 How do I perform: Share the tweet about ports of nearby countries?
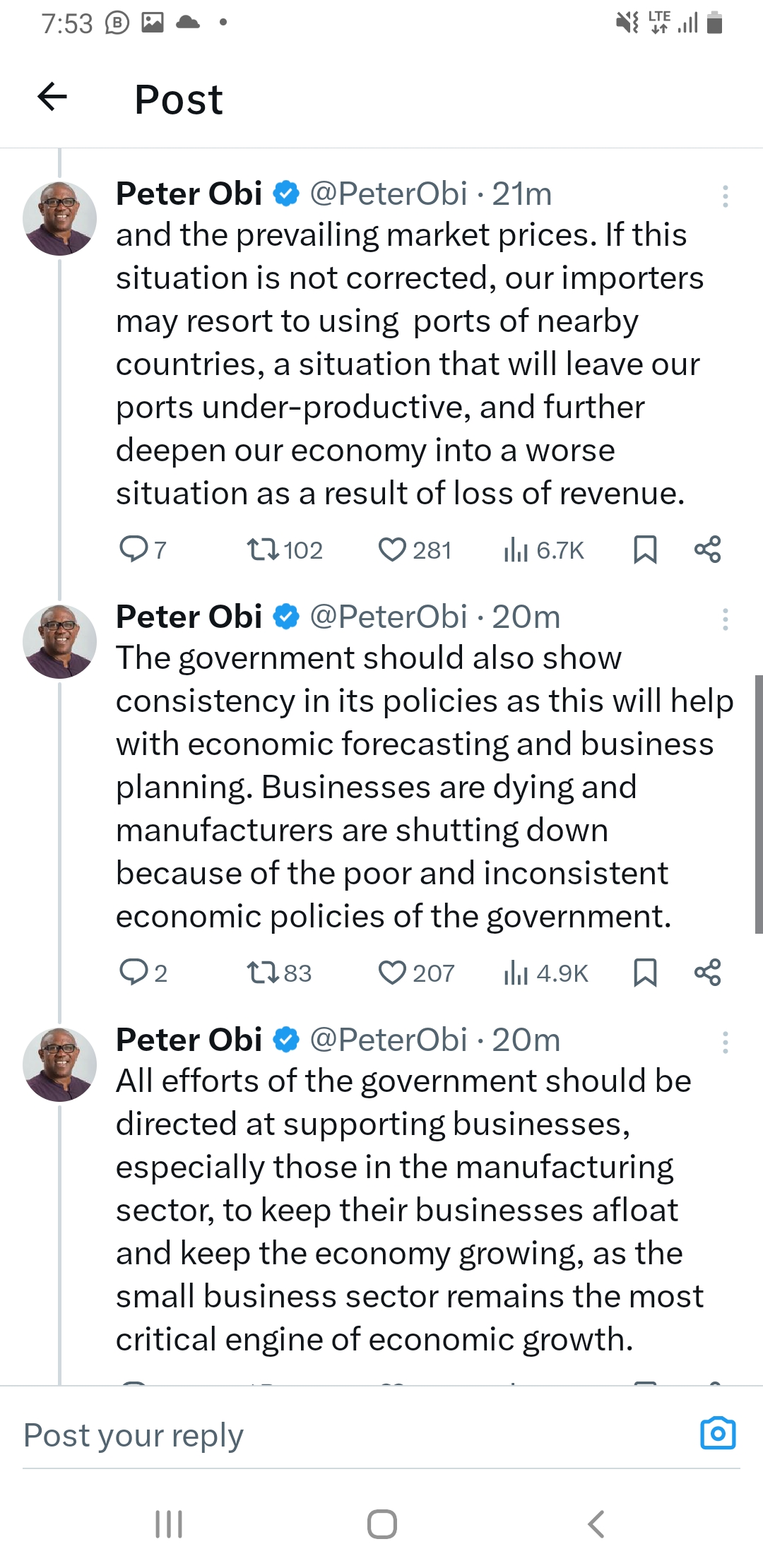point(707,550)
